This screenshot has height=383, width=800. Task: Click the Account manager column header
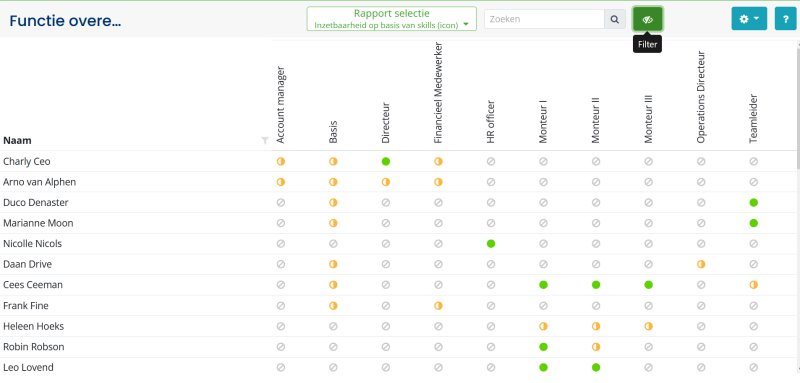(280, 105)
